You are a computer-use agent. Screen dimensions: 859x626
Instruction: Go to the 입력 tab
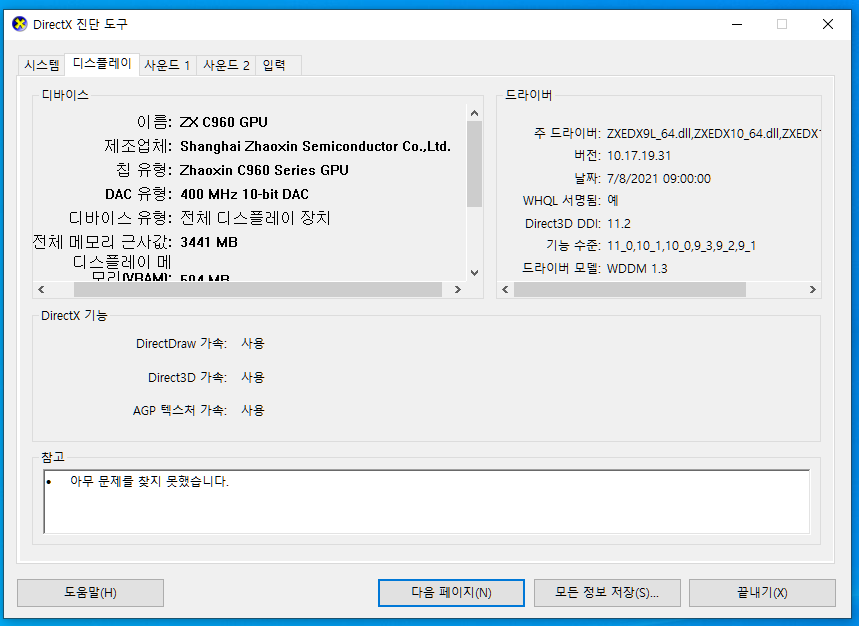(x=274, y=65)
